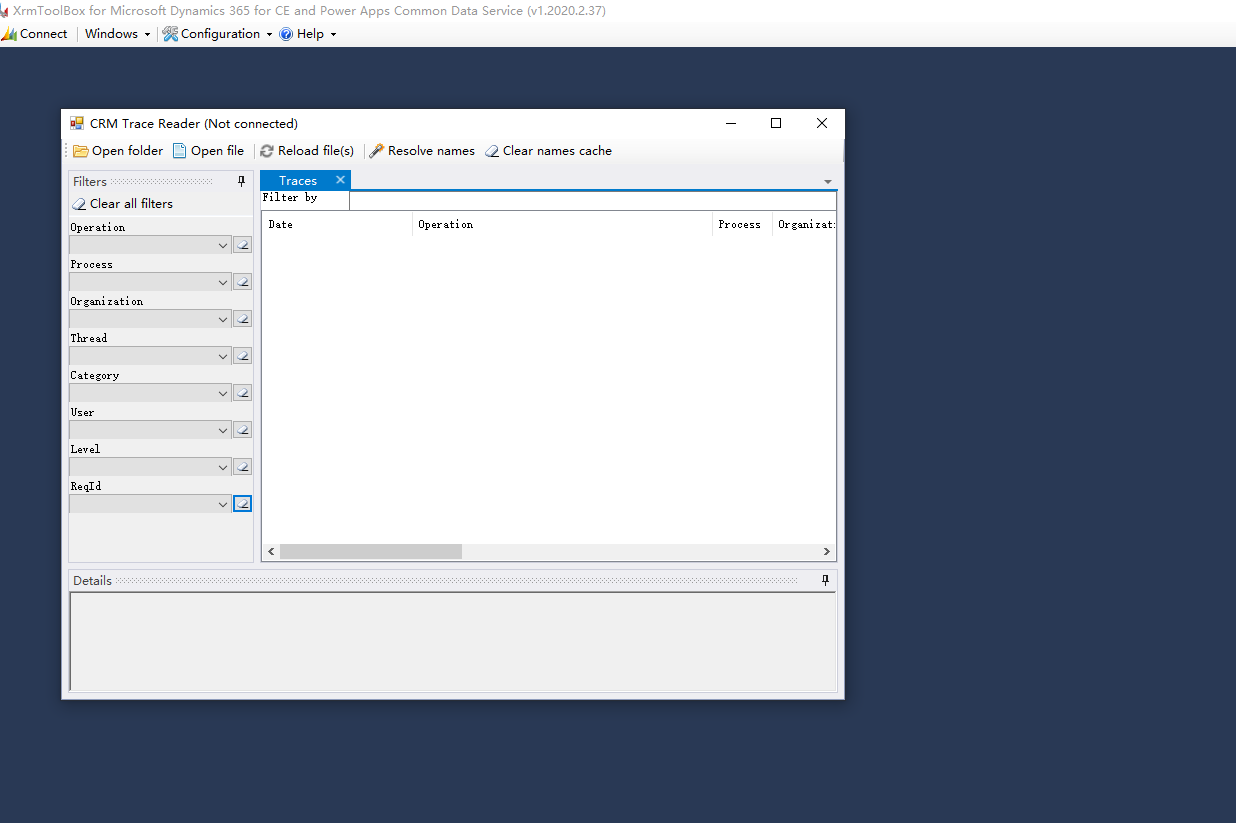Maximize the CRM Trace Reader window
Screen dimensions: 1236x823
(x=776, y=123)
